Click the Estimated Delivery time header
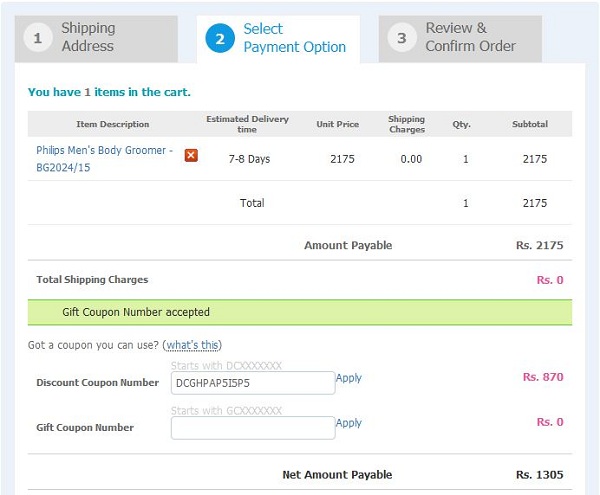 click(x=247, y=124)
